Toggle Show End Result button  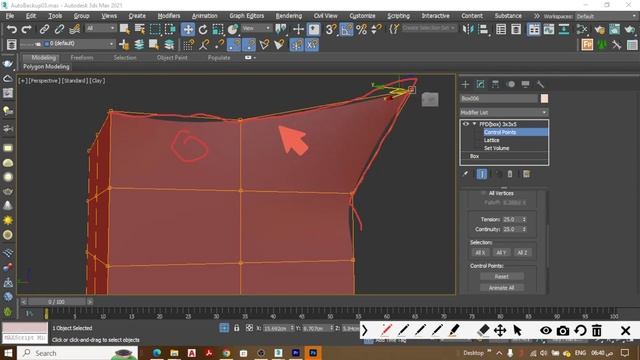pyautogui.click(x=482, y=174)
